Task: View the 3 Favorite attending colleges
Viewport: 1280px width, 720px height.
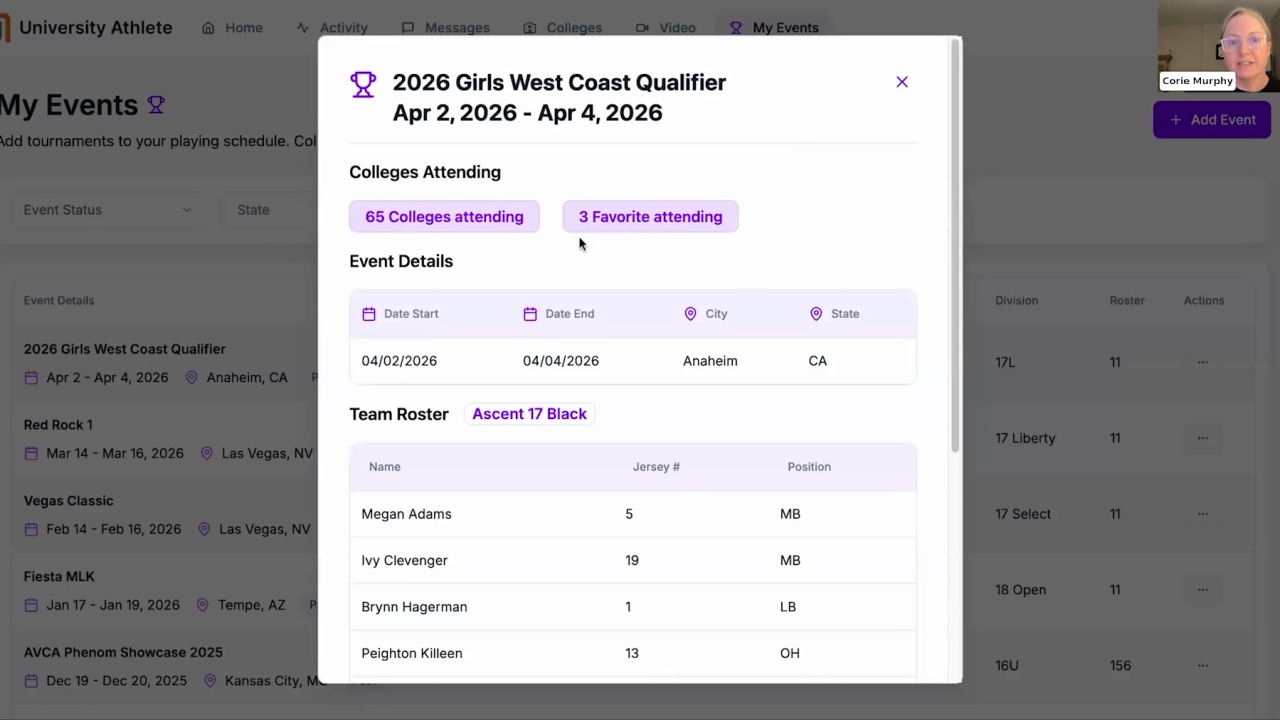Action: (x=650, y=217)
